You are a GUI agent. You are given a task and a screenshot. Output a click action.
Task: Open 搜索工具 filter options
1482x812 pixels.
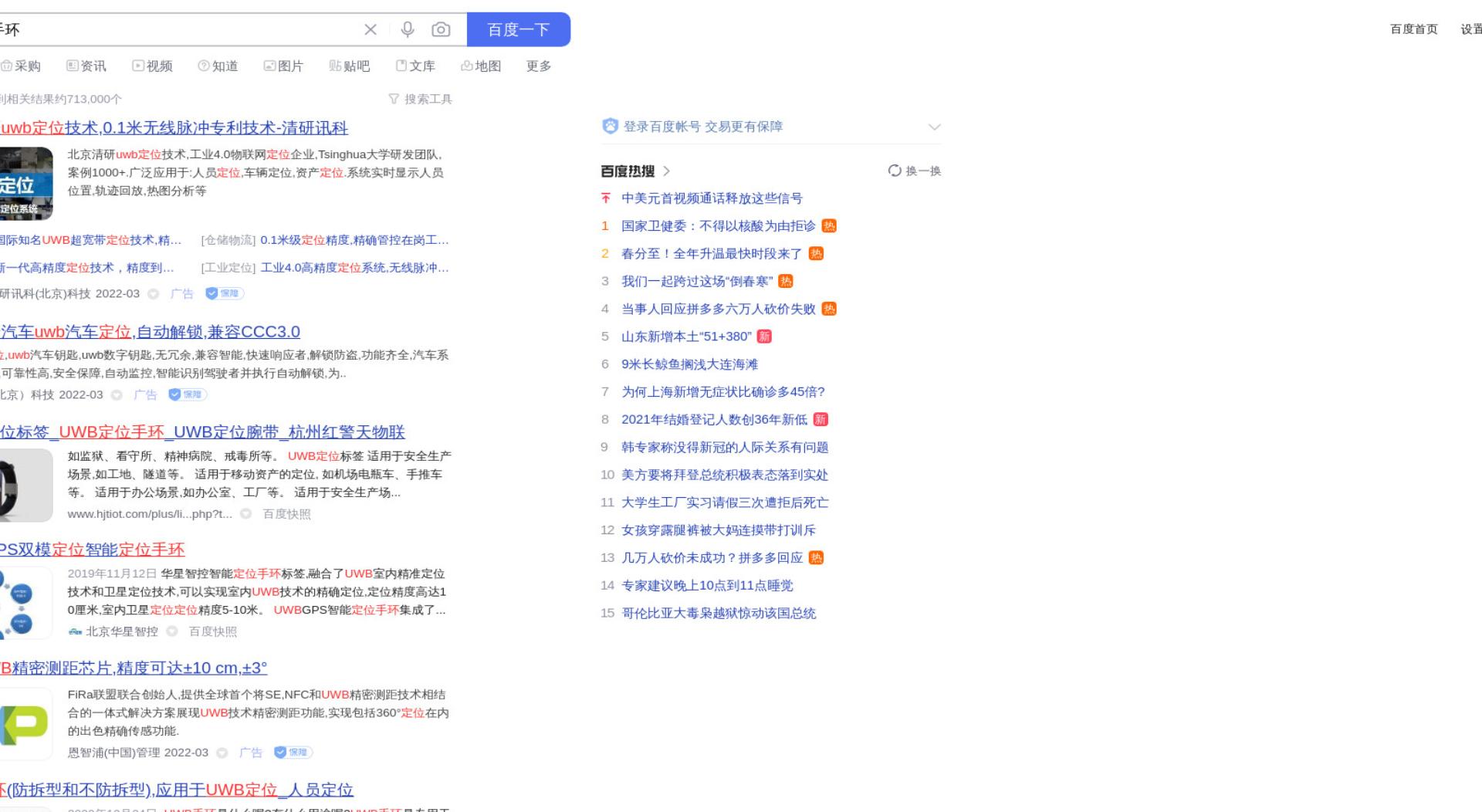tap(428, 99)
